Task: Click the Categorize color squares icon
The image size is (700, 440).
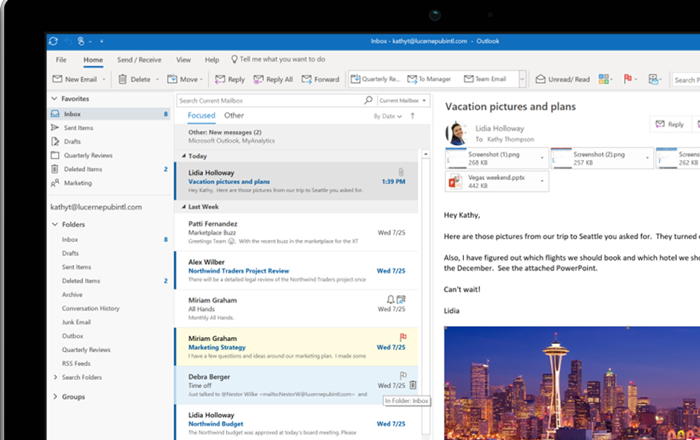Action: pyautogui.click(x=604, y=79)
